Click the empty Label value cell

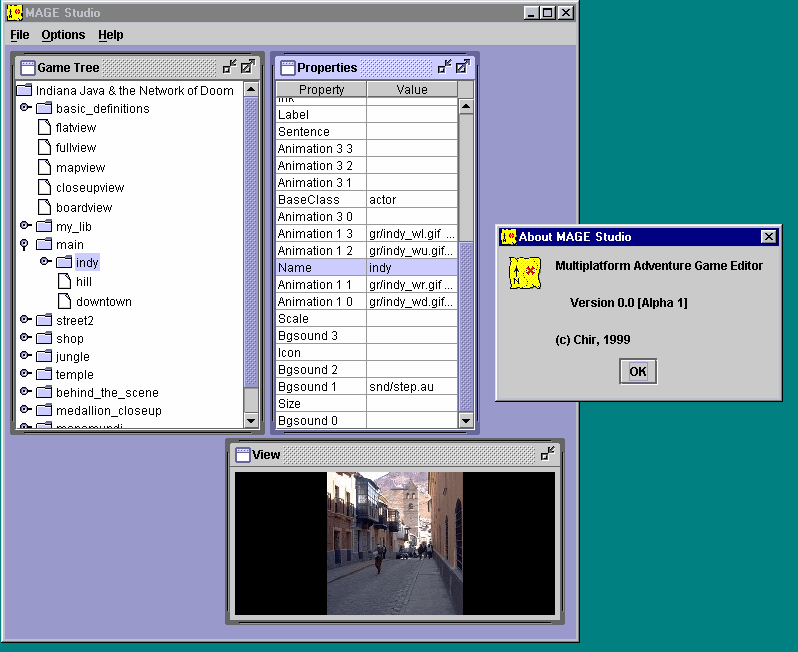click(412, 115)
